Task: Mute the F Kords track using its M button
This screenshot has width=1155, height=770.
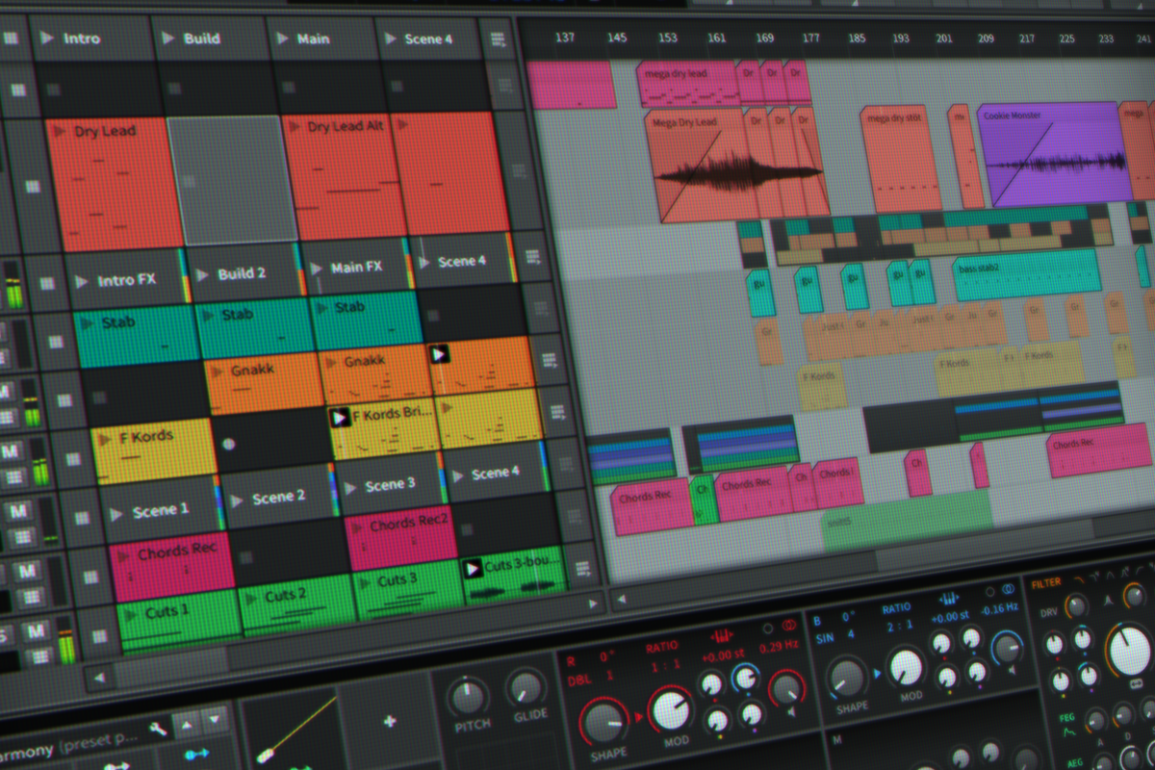Action: (x=9, y=450)
